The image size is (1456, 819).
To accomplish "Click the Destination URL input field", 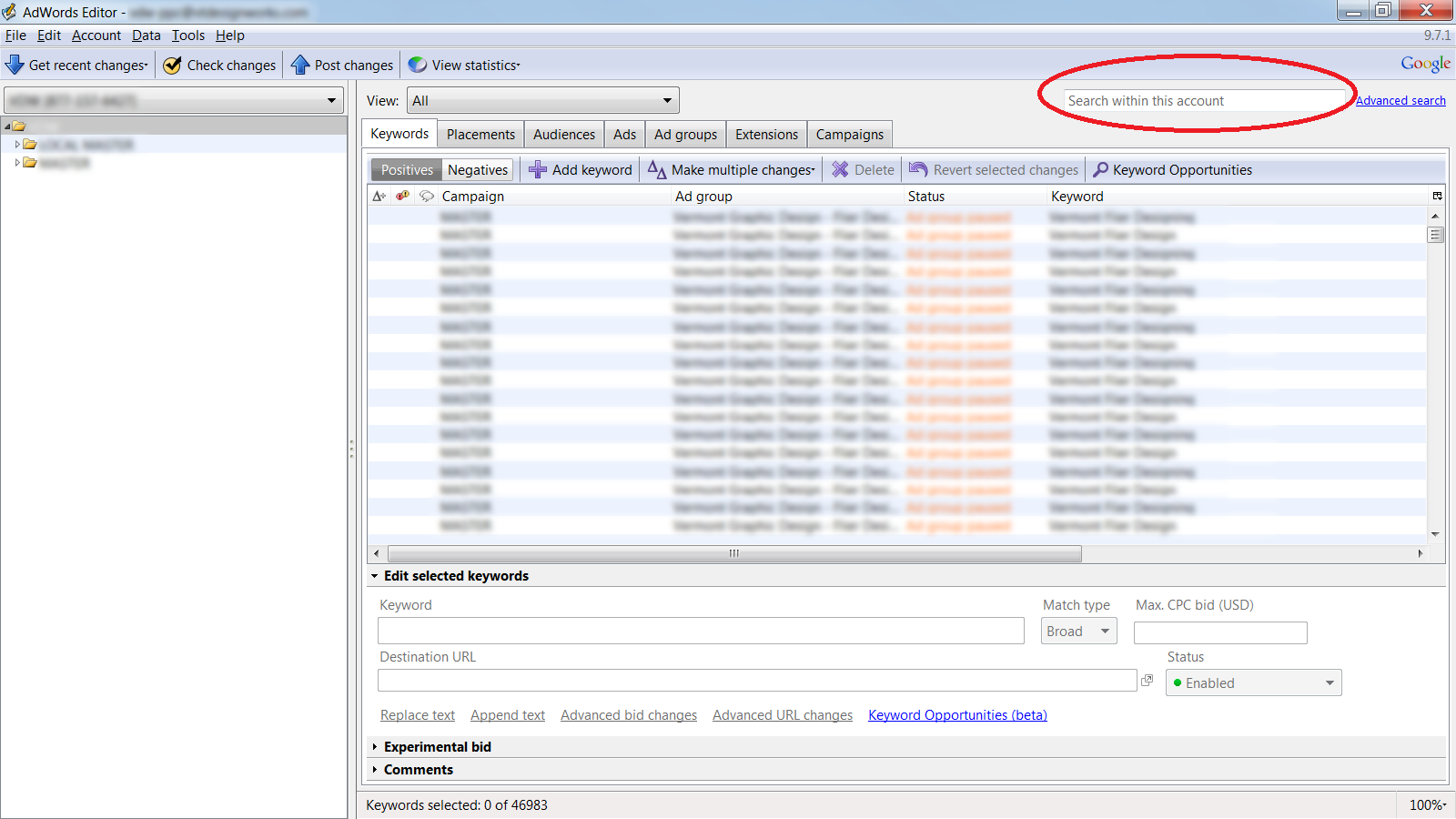I will point(757,680).
